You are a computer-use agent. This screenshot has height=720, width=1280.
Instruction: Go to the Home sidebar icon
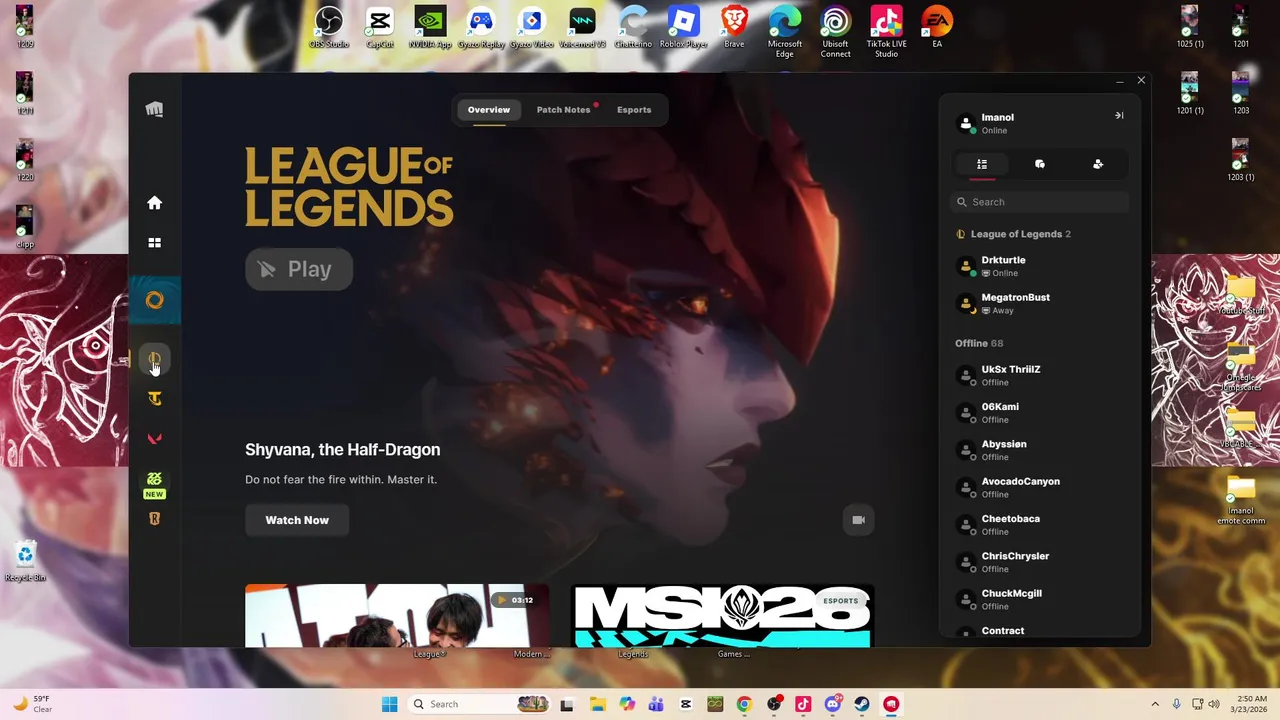pos(154,203)
